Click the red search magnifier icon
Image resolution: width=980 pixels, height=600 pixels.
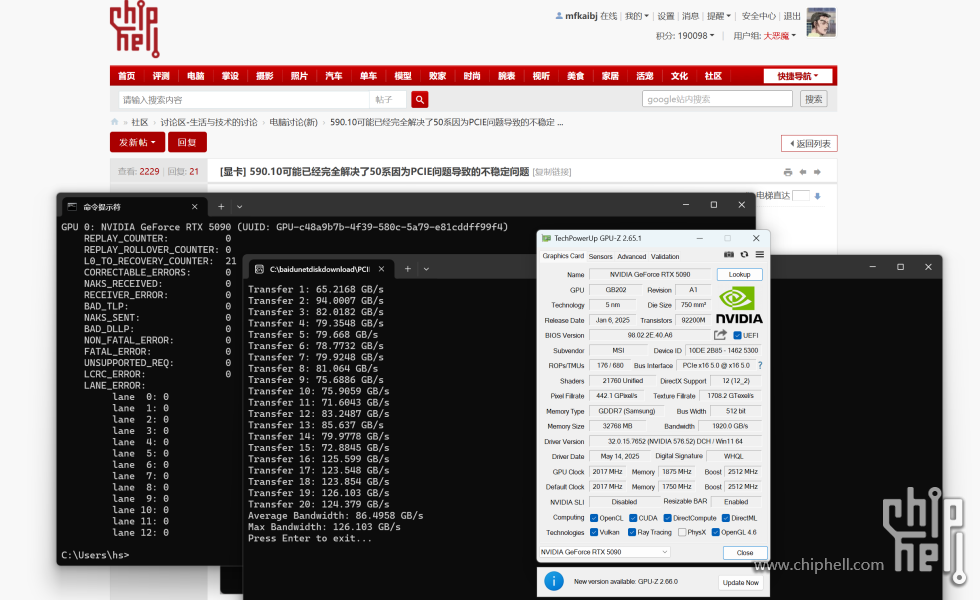pos(420,99)
